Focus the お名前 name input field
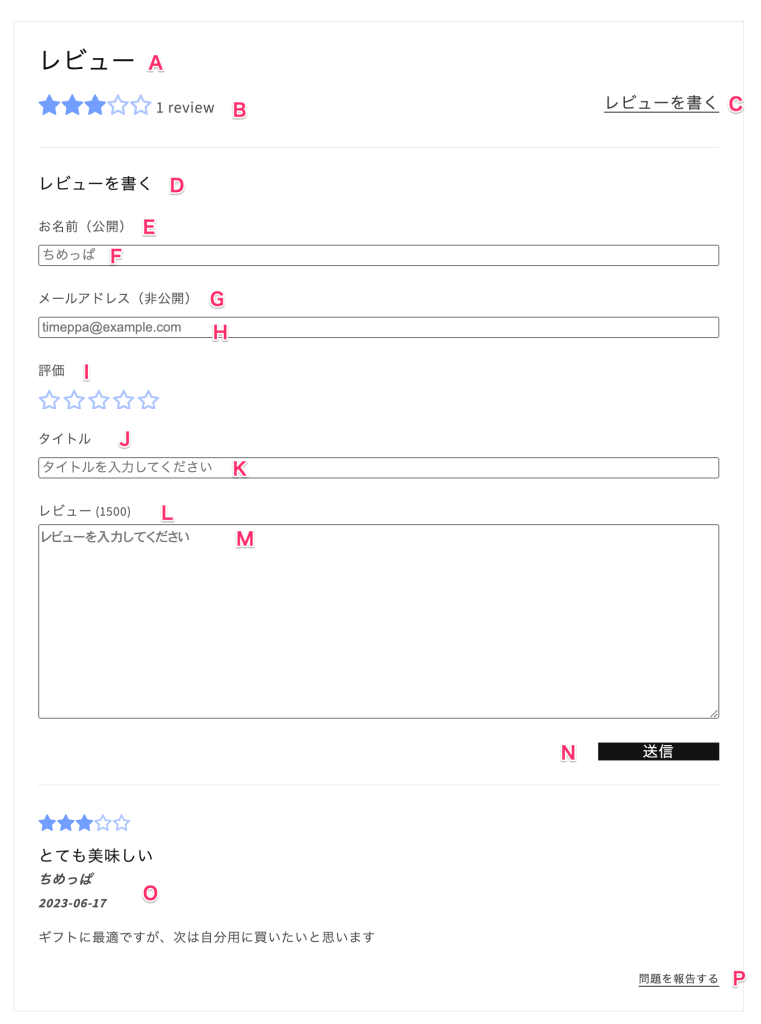Image resolution: width=761 pixels, height=1024 pixels. tap(378, 255)
